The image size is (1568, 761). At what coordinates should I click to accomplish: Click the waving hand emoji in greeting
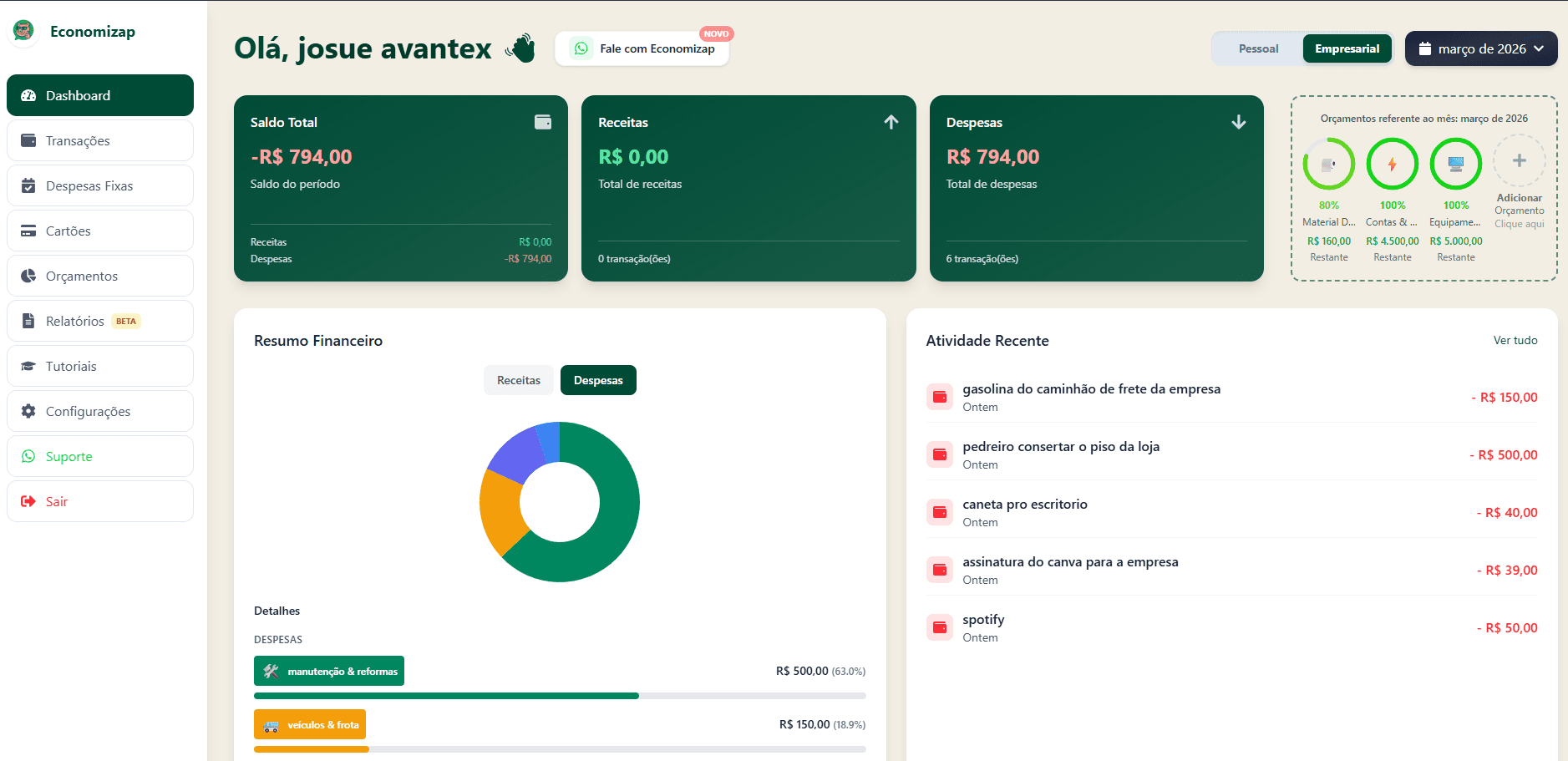(520, 48)
